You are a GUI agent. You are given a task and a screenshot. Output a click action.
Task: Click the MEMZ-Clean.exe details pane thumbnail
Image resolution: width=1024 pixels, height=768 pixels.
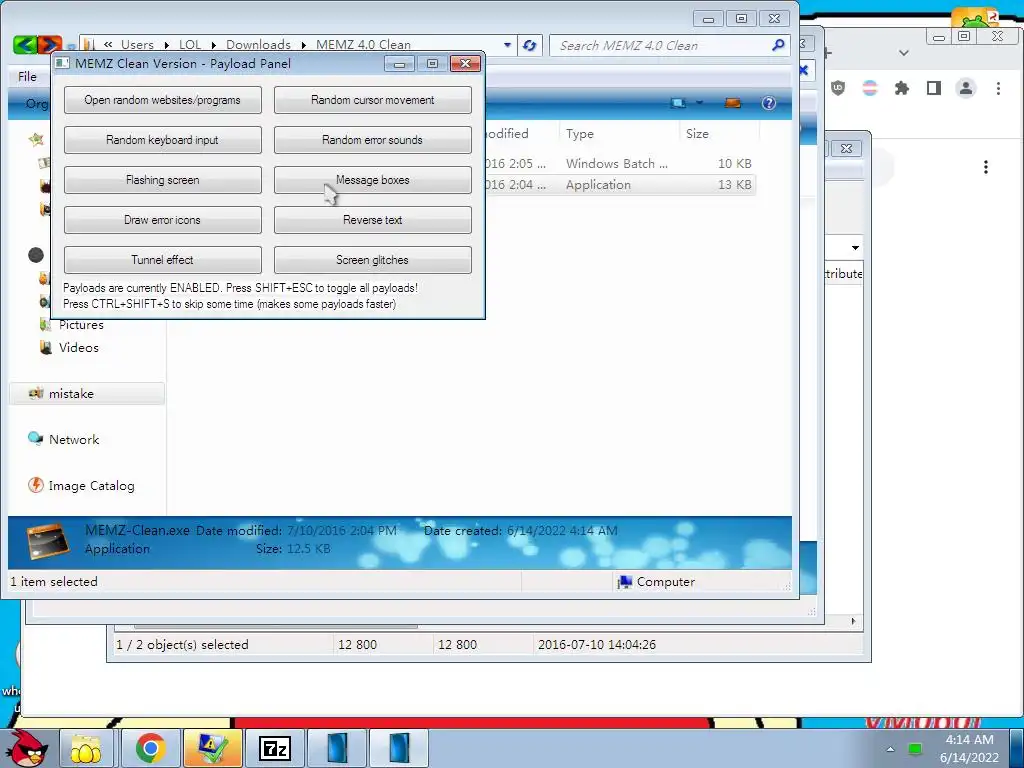(x=48, y=541)
